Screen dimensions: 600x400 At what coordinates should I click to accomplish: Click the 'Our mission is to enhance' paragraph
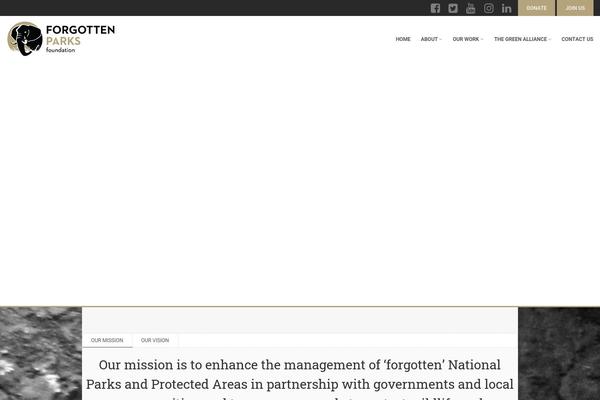click(x=300, y=379)
